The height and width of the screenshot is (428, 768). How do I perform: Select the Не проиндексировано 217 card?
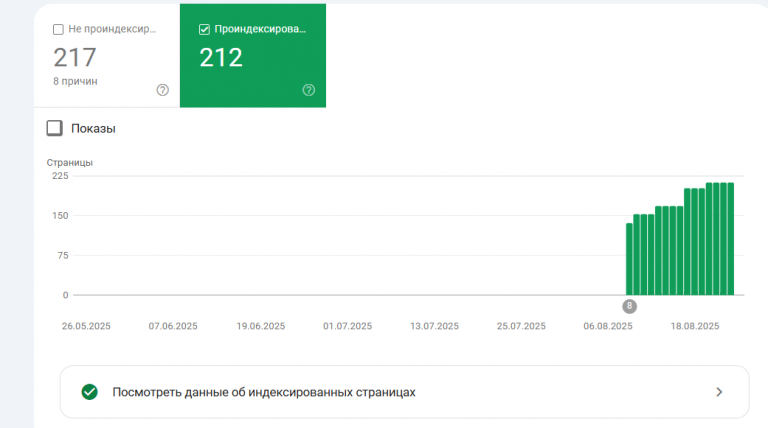pos(107,55)
